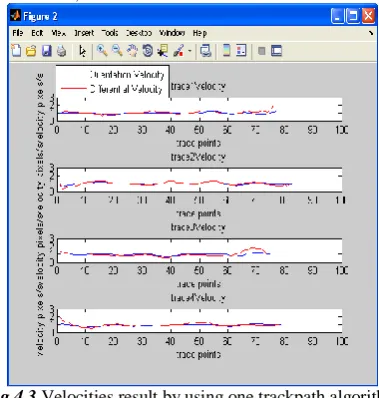Open the Window menu

[x=172, y=33]
